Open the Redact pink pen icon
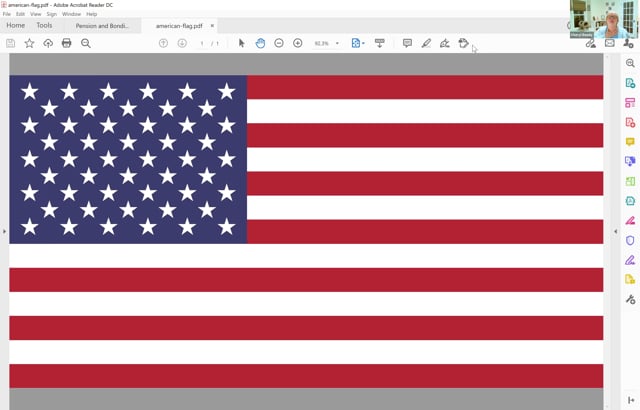This screenshot has width=640, height=410. pos(630,221)
